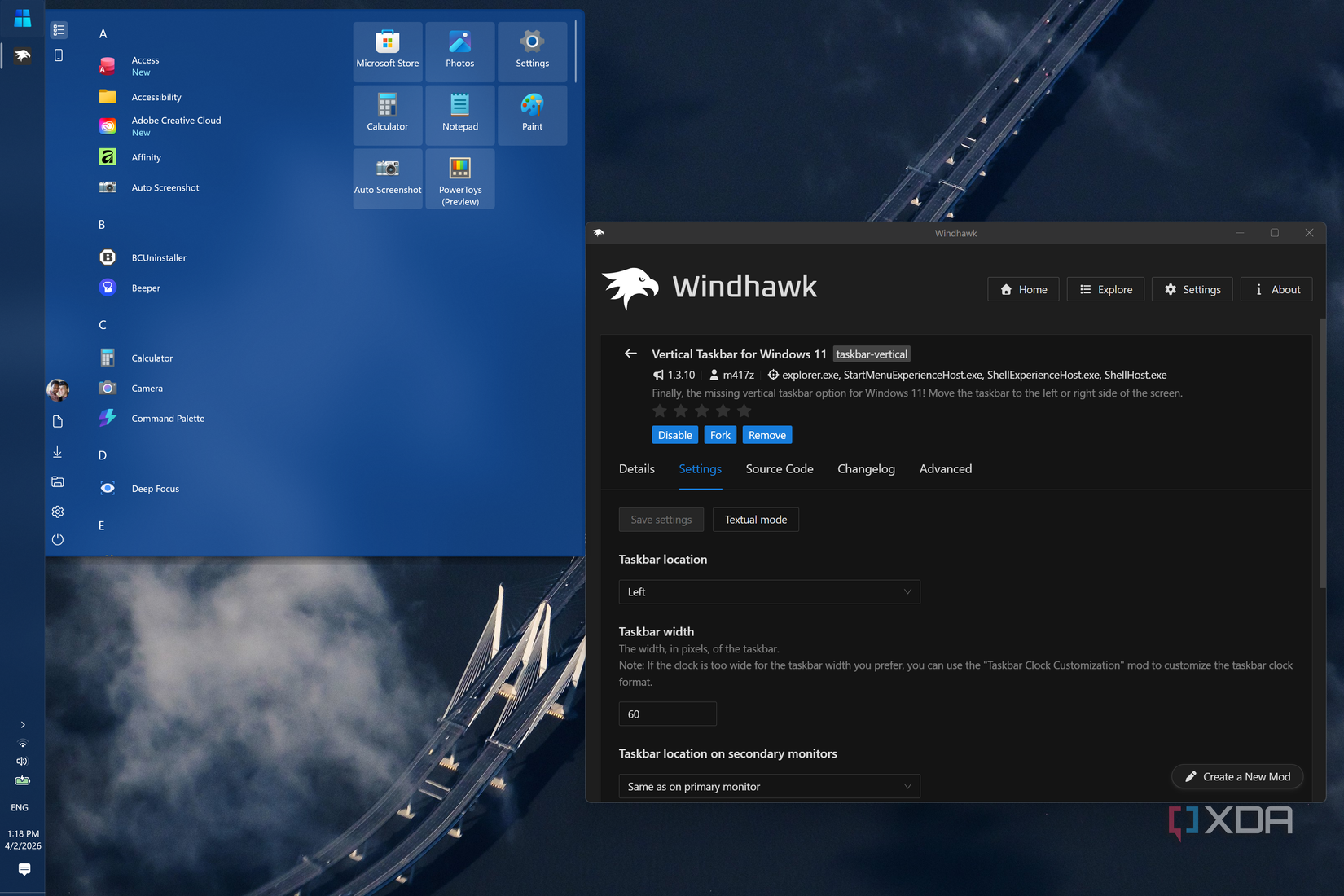Rate the mod with the fifth star
Screen dimensions: 1344x896
[744, 411]
